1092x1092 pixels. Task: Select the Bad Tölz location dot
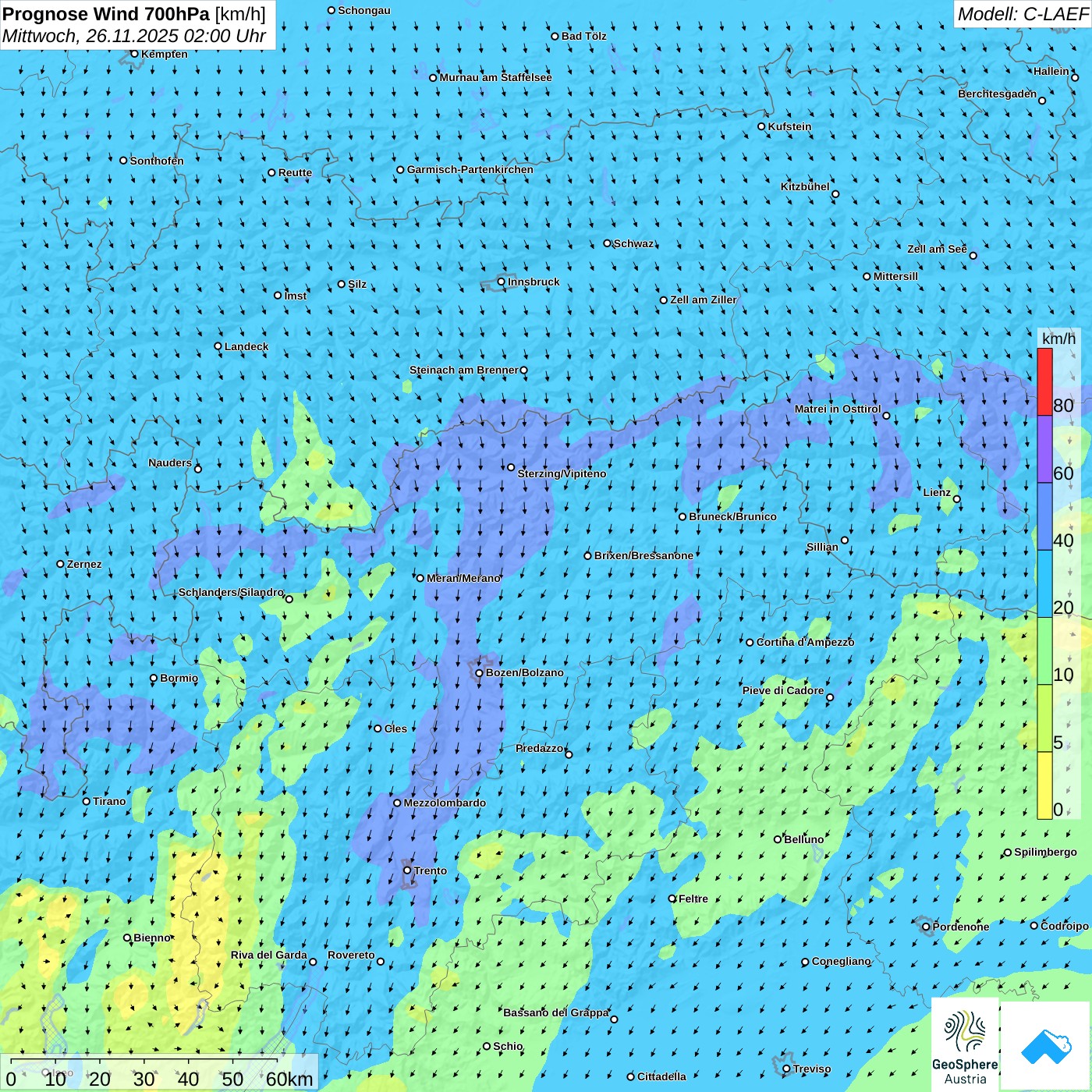(x=555, y=36)
